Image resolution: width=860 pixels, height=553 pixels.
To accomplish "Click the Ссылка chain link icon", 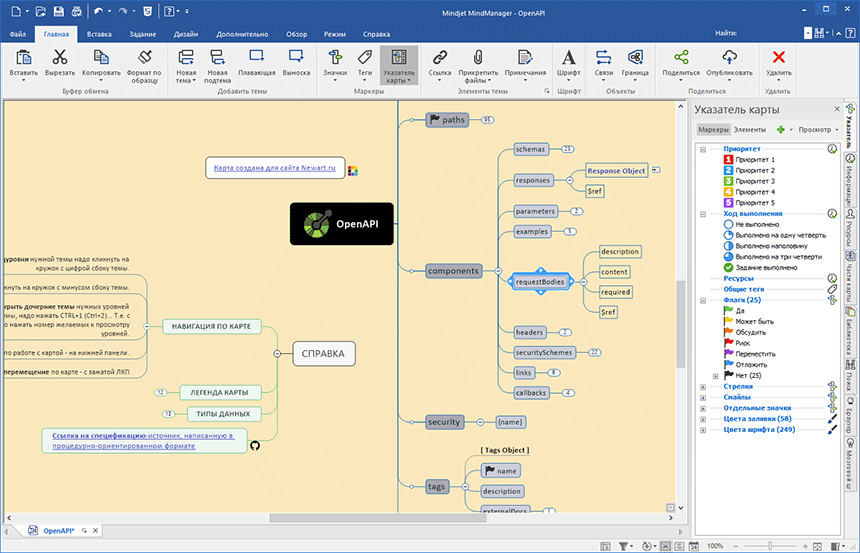I will coord(439,57).
